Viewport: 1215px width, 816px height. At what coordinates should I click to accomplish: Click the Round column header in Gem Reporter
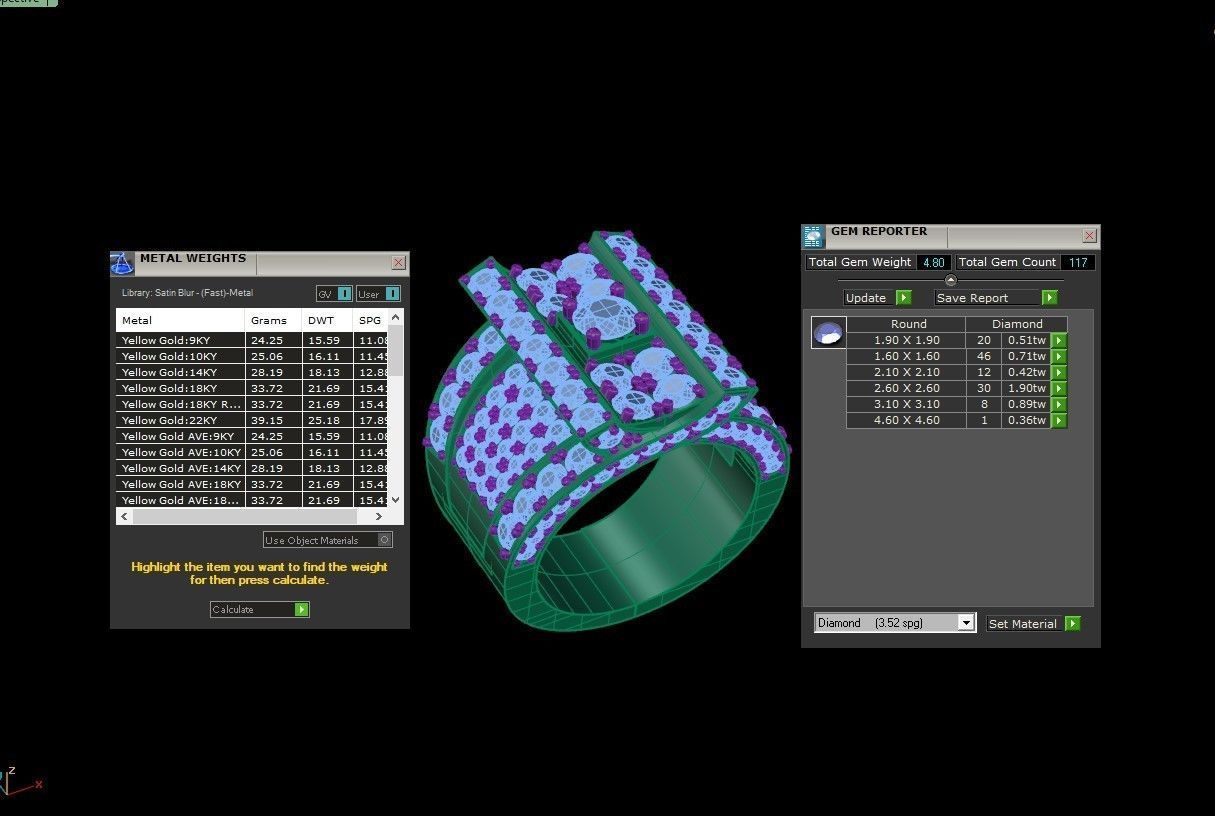[908, 324]
